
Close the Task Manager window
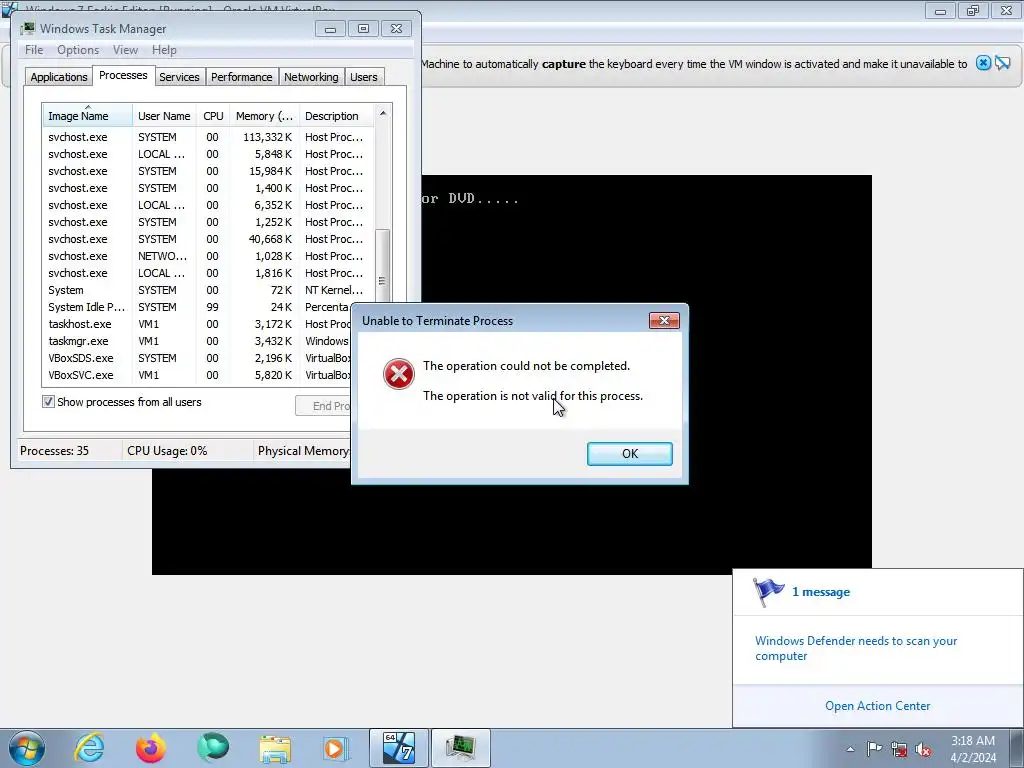396,29
